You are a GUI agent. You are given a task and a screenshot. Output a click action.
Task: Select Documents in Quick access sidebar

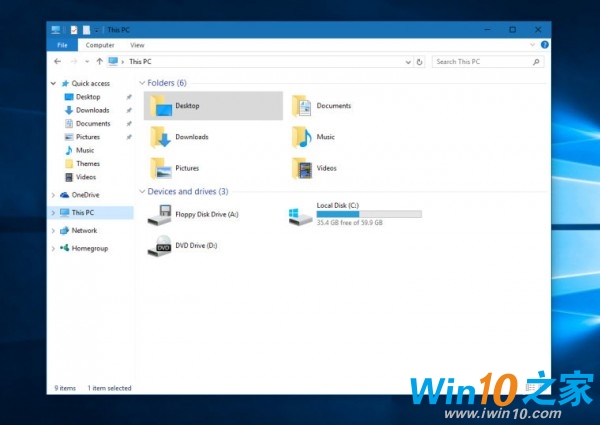(x=93, y=124)
